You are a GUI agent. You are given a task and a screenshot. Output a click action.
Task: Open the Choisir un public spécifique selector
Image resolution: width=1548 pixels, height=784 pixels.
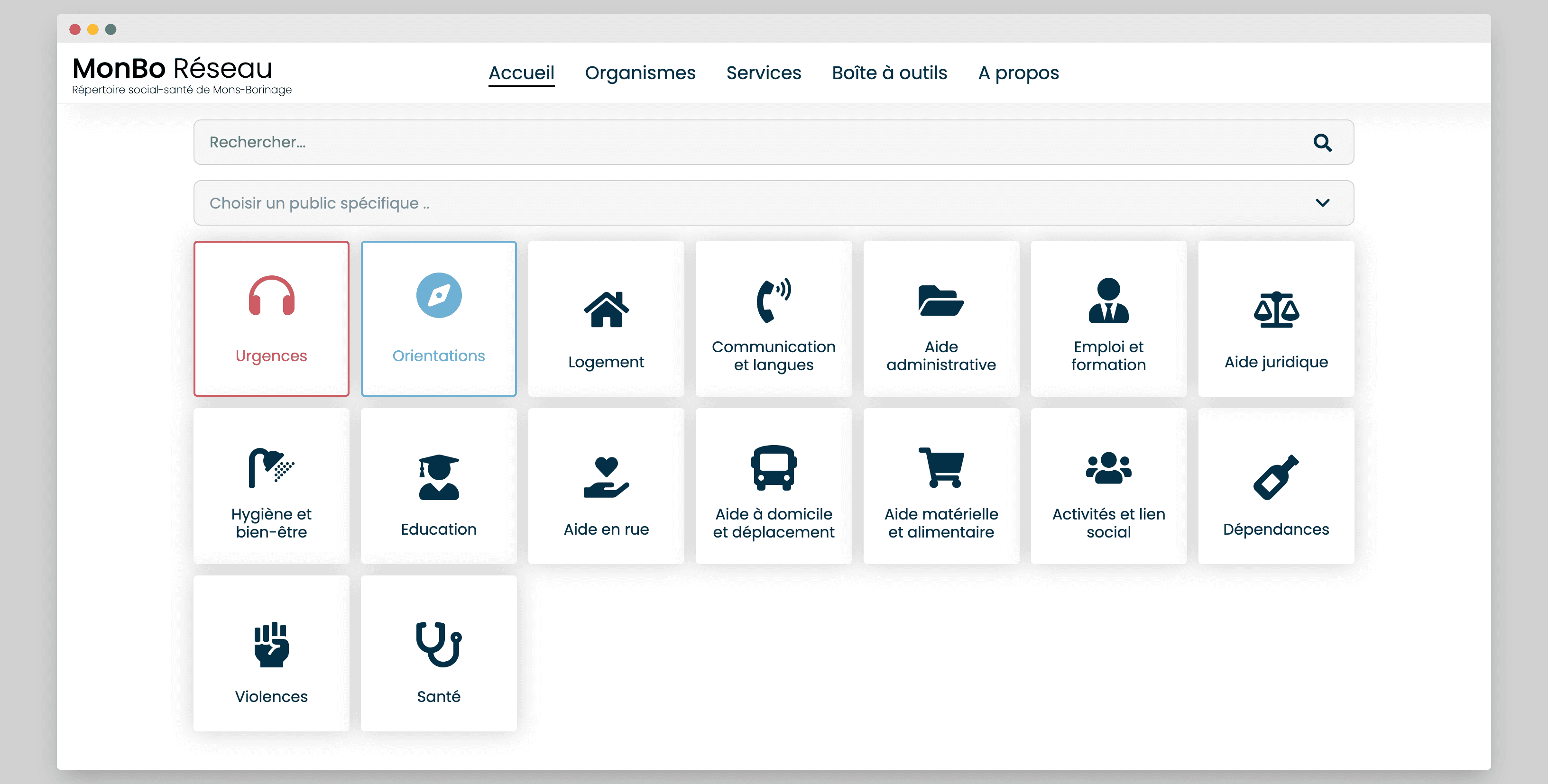(x=774, y=203)
